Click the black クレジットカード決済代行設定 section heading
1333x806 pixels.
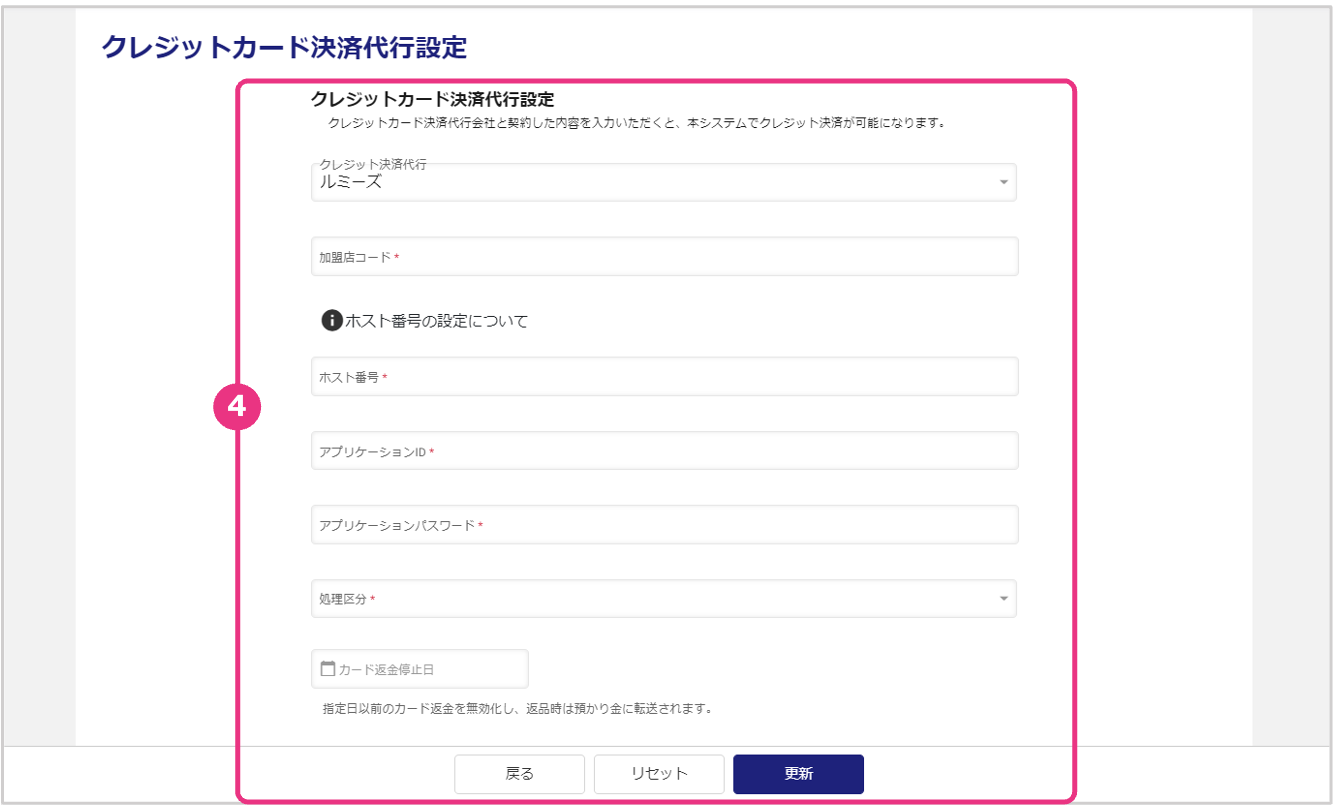tap(432, 99)
